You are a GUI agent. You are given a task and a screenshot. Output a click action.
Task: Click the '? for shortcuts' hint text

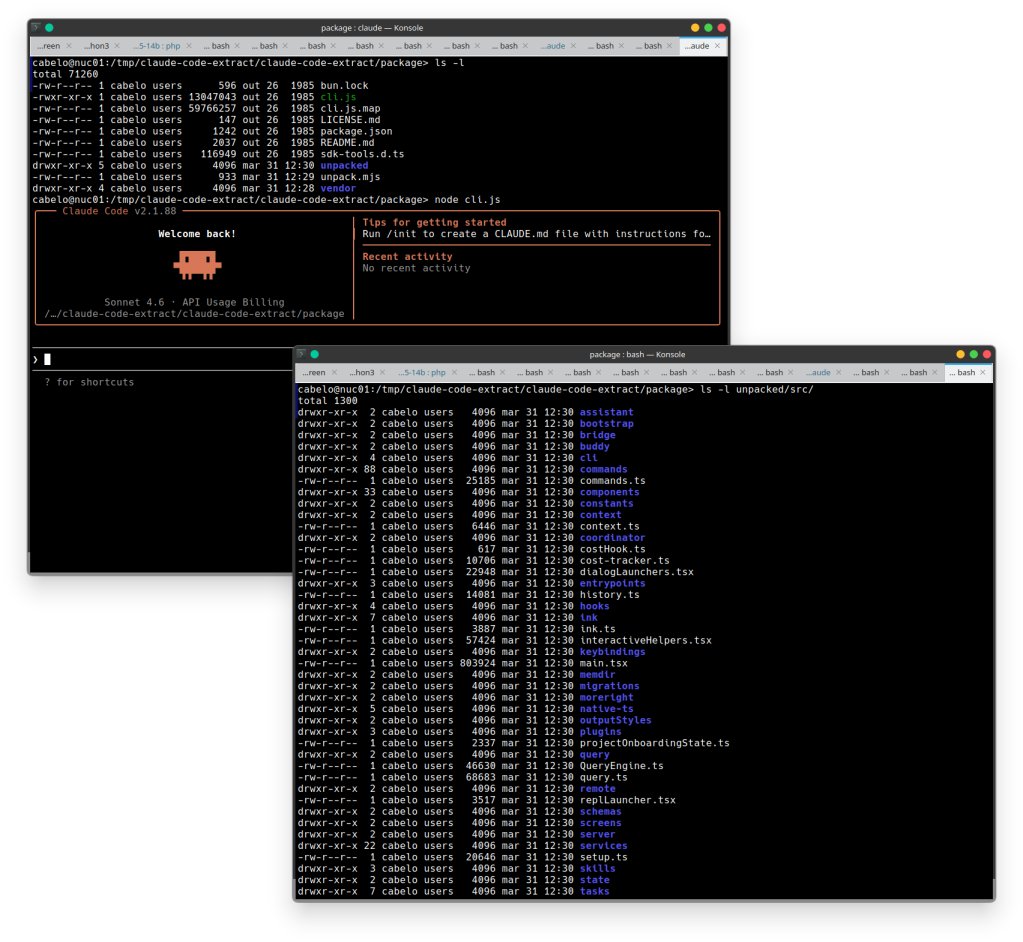coord(89,382)
